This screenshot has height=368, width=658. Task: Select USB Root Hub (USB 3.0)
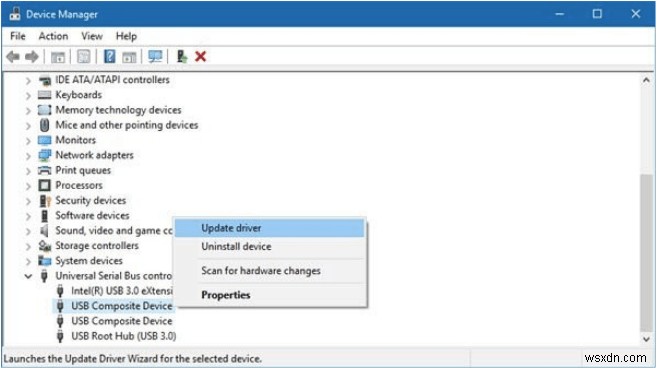click(123, 336)
